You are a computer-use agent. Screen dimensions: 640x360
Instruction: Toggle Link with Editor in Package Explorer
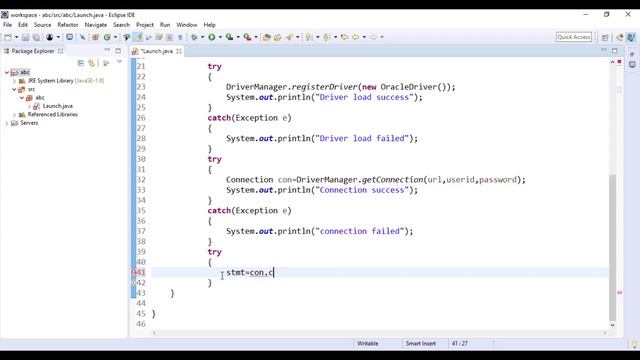(x=91, y=63)
